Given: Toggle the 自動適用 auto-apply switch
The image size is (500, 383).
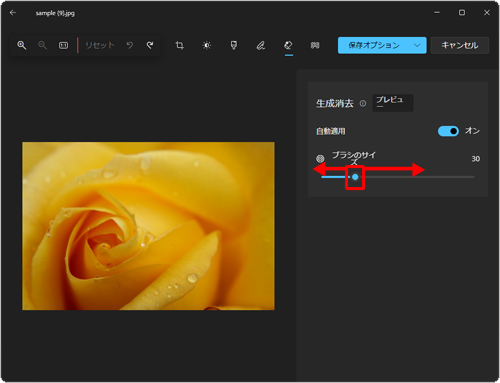Looking at the screenshot, I should (448, 131).
